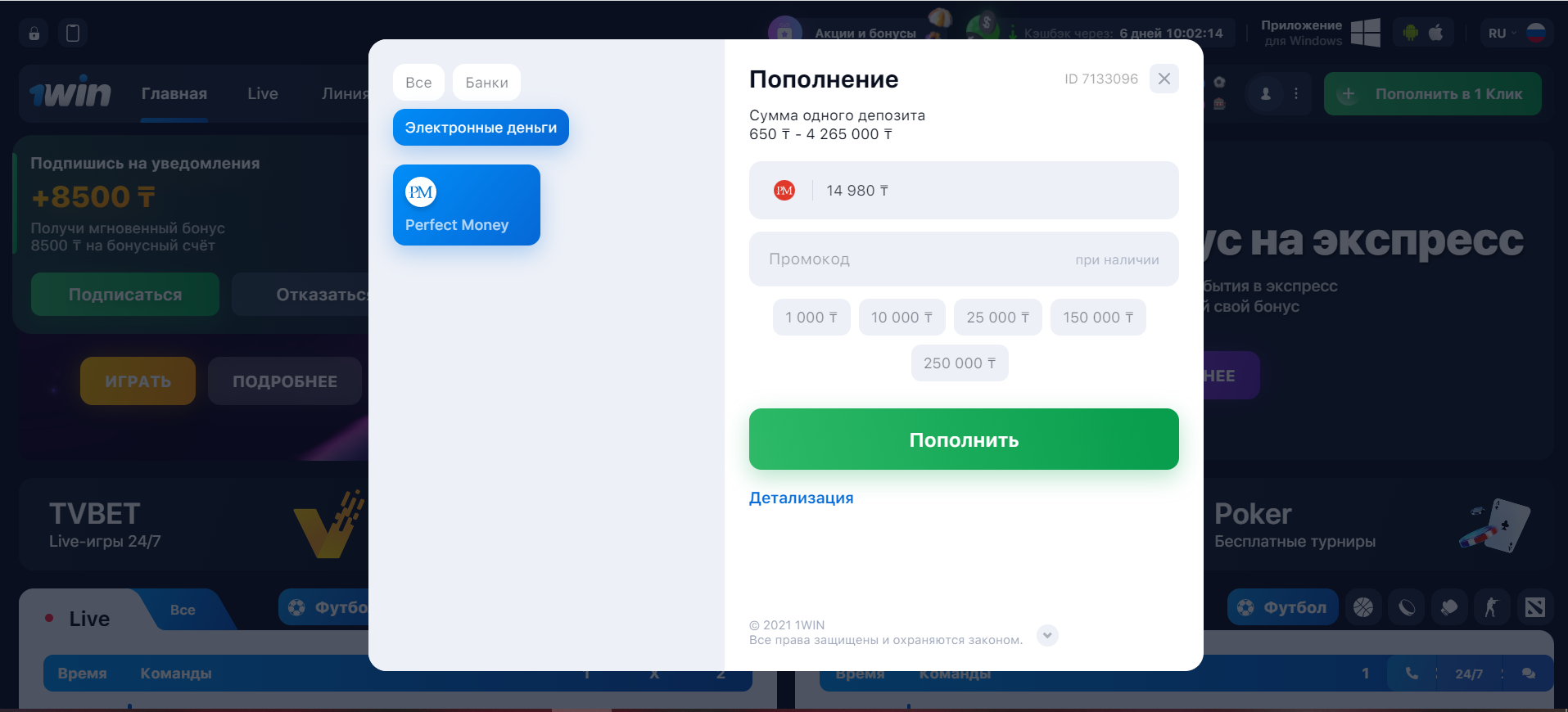Click the yellow ИГРАТЬ button
The width and height of the screenshot is (1568, 712).
138,381
